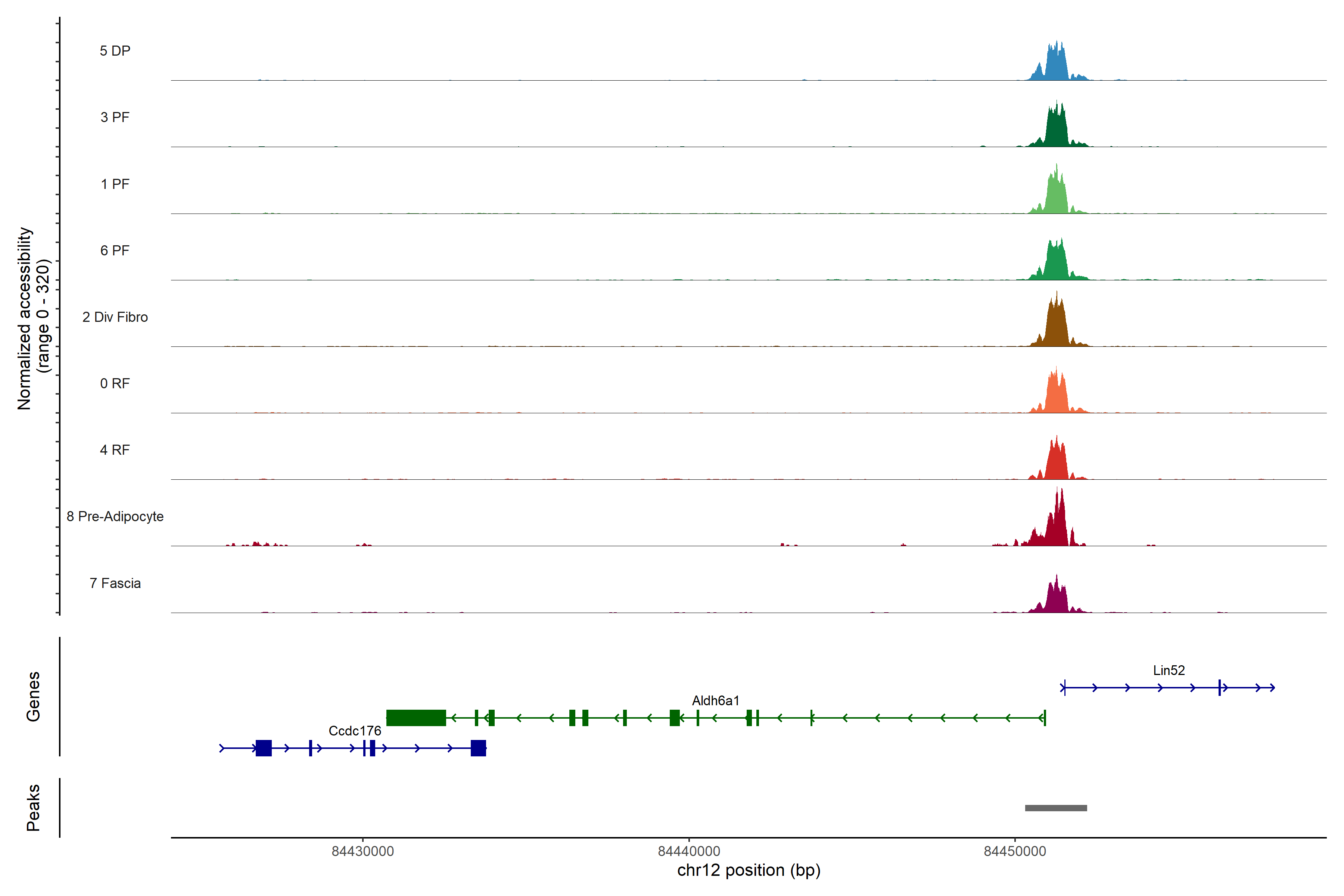Click the Aldh6a1 gene label
This screenshot has width=1344, height=896.
click(x=715, y=701)
